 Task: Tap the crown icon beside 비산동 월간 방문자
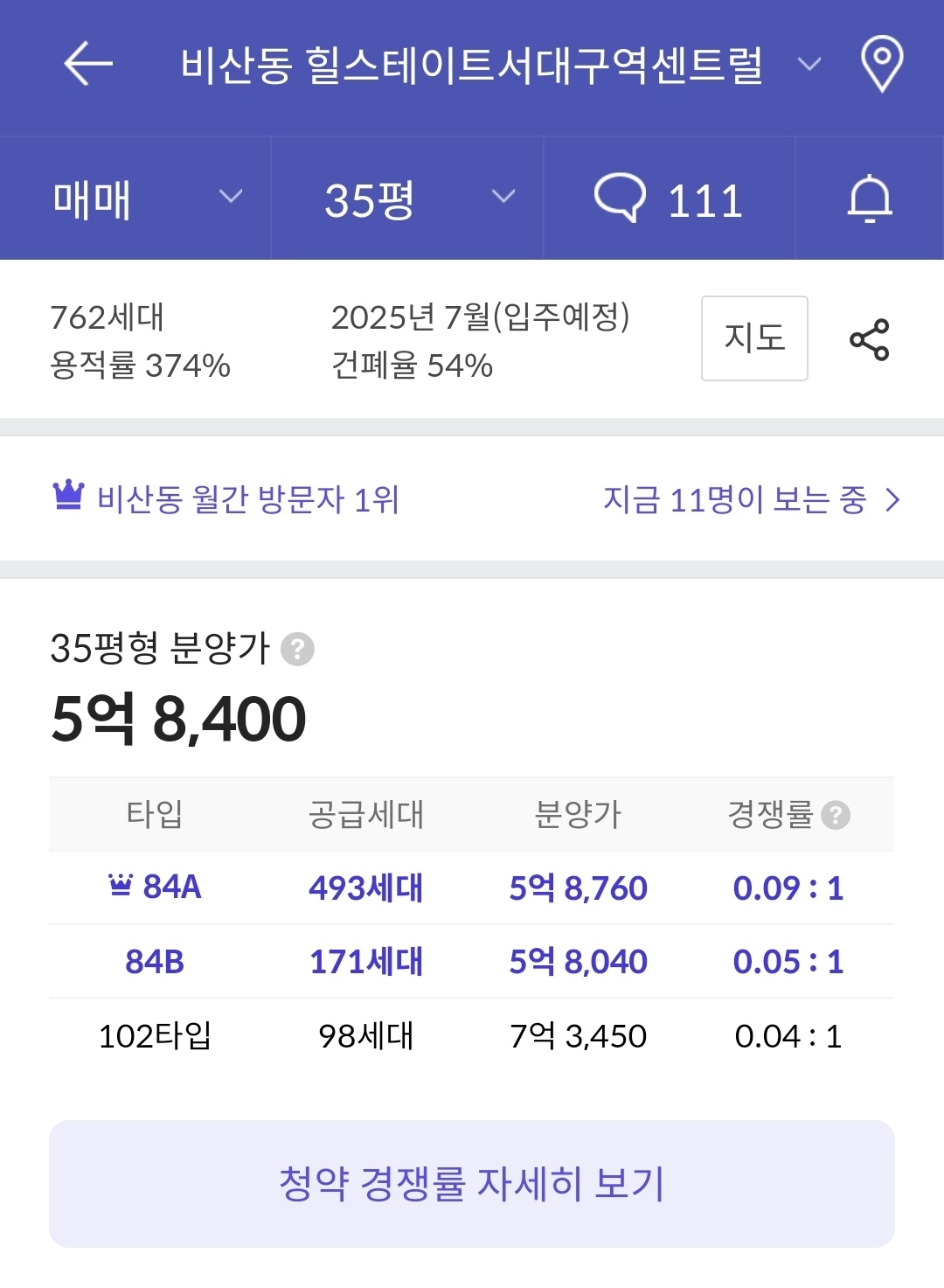(68, 495)
